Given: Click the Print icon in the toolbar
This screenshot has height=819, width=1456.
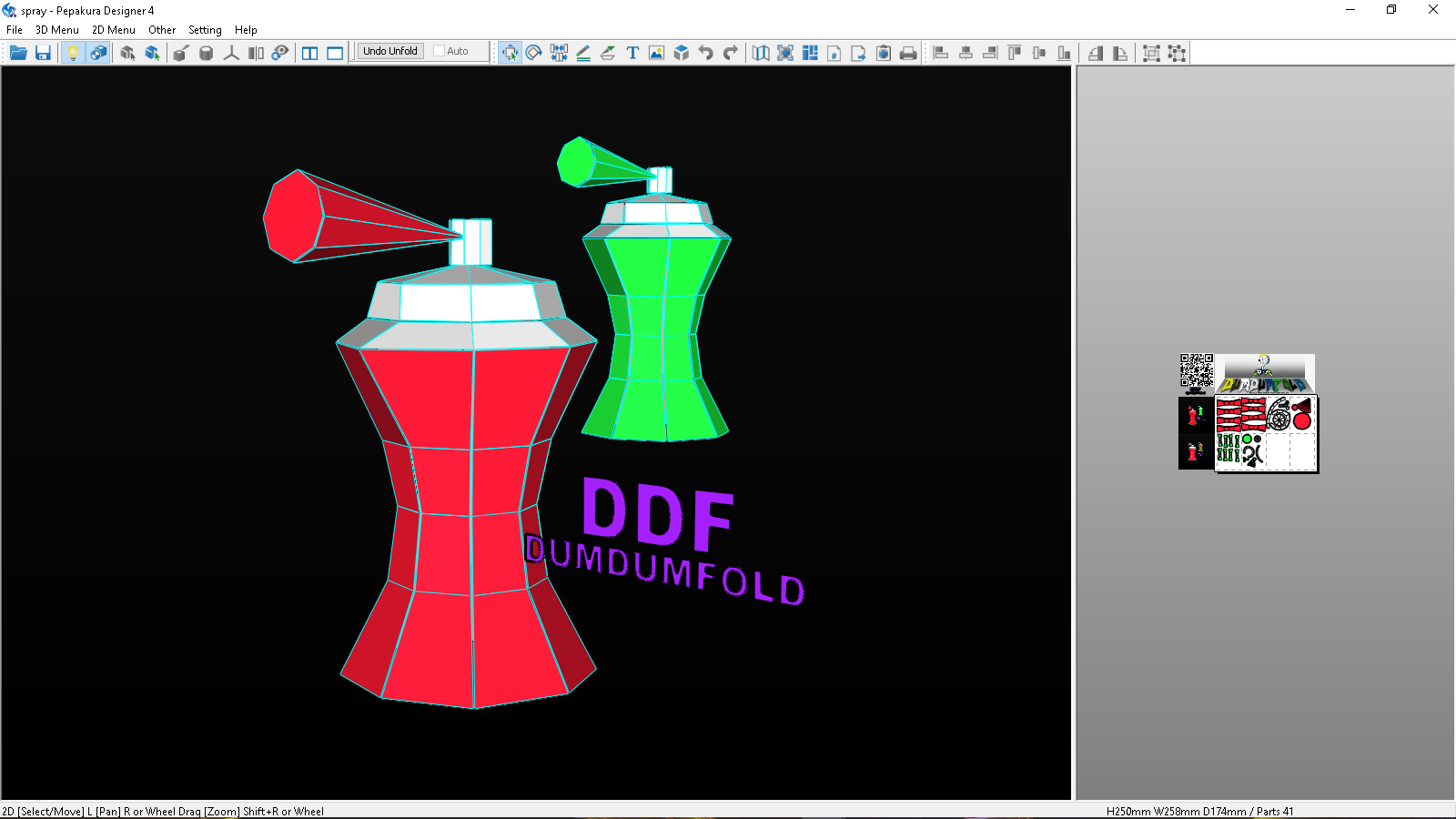Looking at the screenshot, I should 908,52.
